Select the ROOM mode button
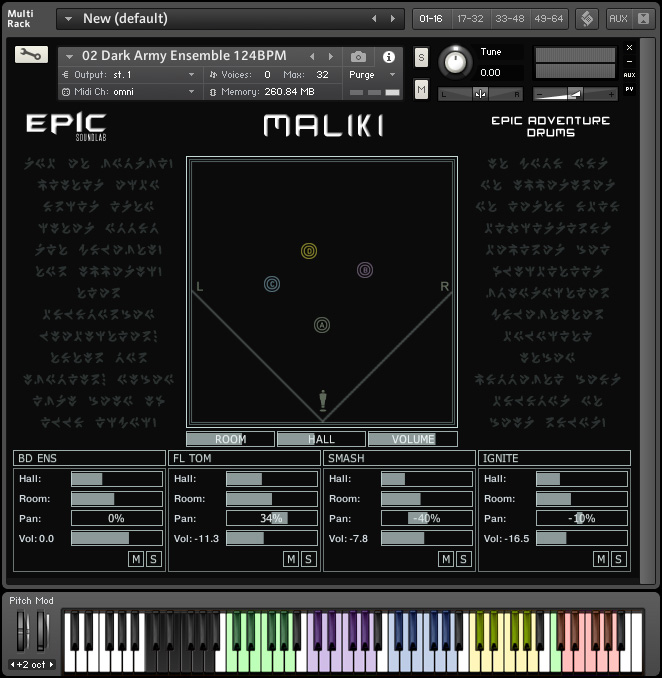The image size is (662, 678). (x=230, y=439)
